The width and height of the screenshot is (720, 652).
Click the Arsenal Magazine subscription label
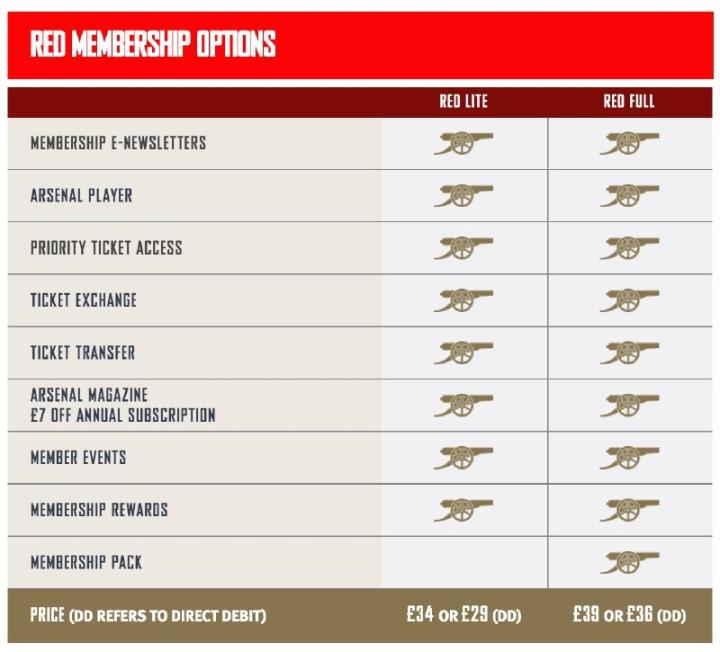[122, 405]
